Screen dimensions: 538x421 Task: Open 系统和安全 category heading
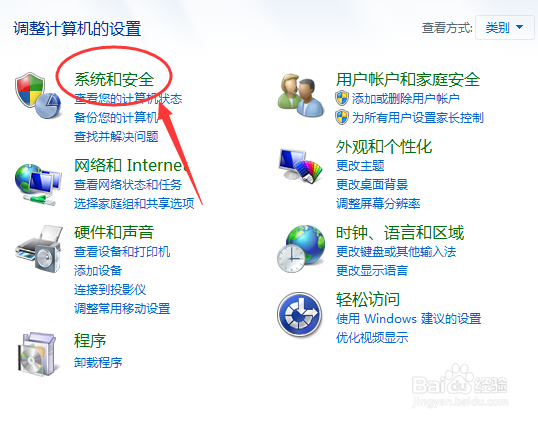point(114,80)
